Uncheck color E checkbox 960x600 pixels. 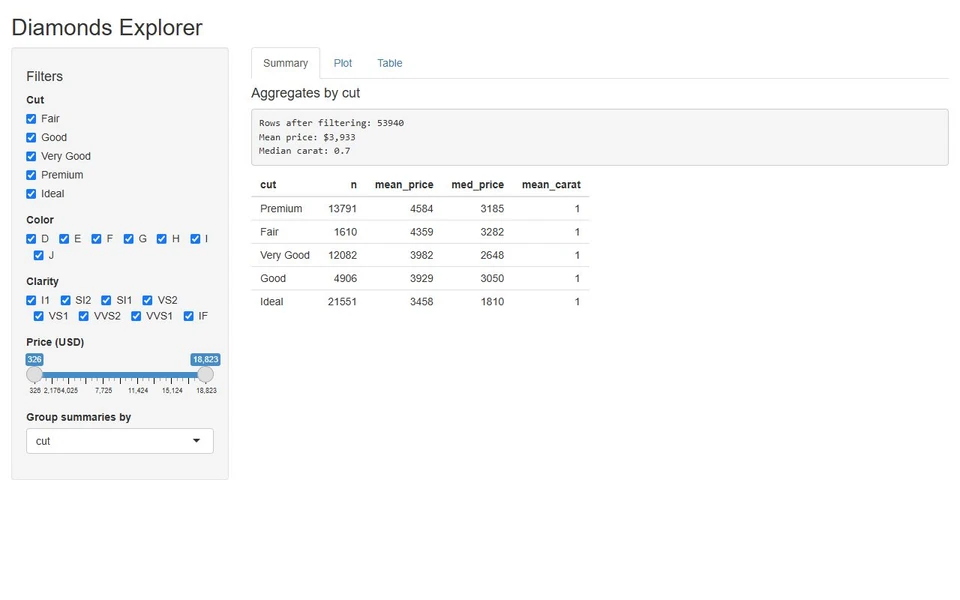(64, 239)
